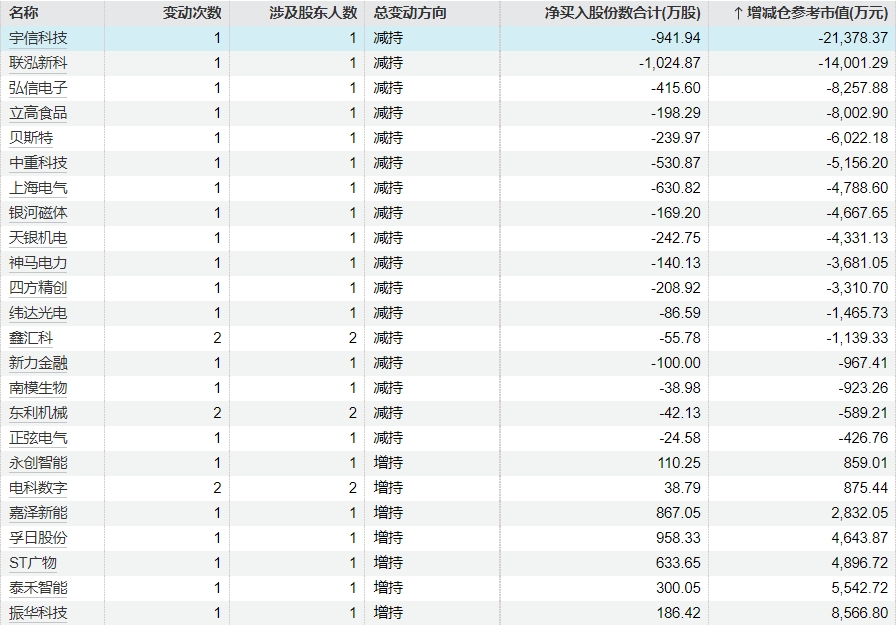896x625 pixels.
Task: Open the 上海电气 stock link
Action: [x=38, y=188]
